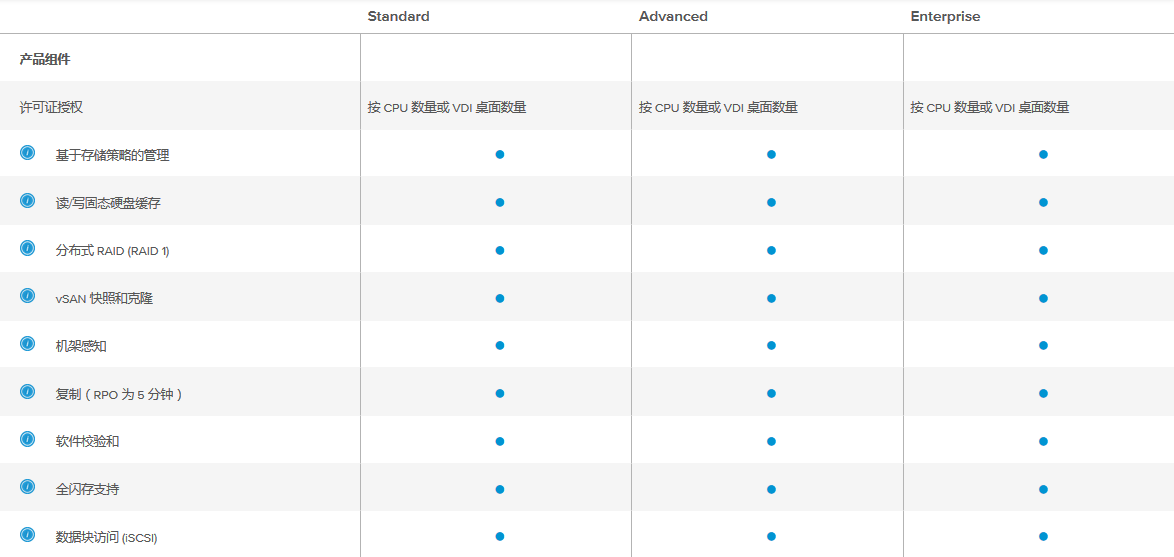Image resolution: width=1174 pixels, height=557 pixels.
Task: Select the Advanced column header
Action: click(x=673, y=17)
